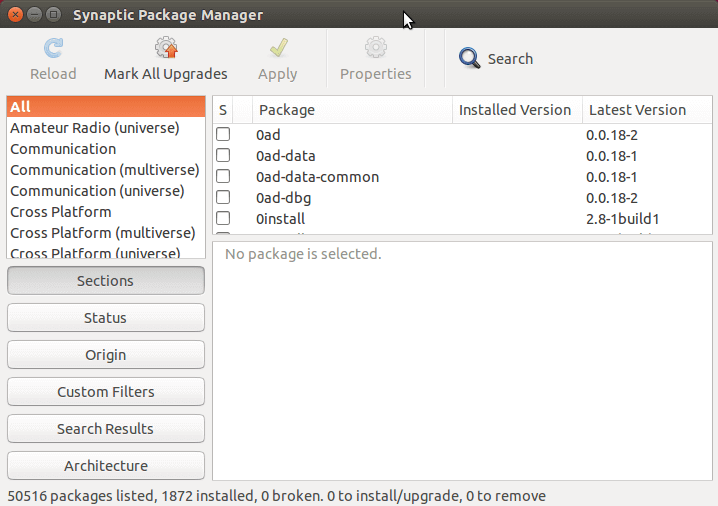Click the Search magnifier icon
Image resolution: width=718 pixels, height=506 pixels.
point(469,59)
